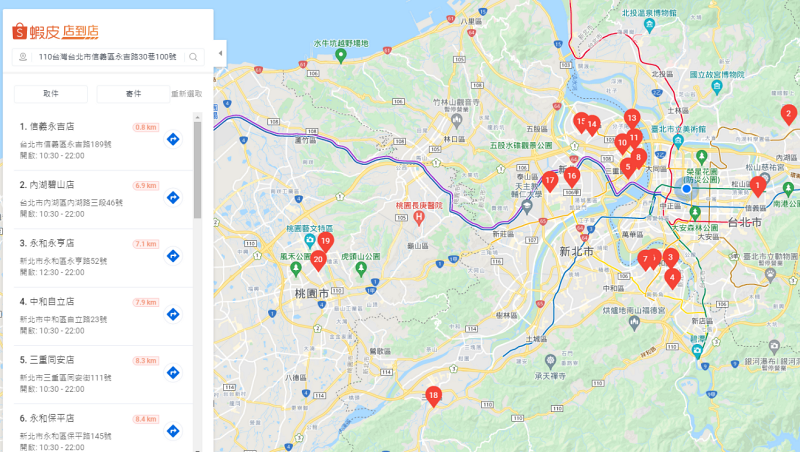Click the 桃園藝文特區 camera marker

pos(310,240)
